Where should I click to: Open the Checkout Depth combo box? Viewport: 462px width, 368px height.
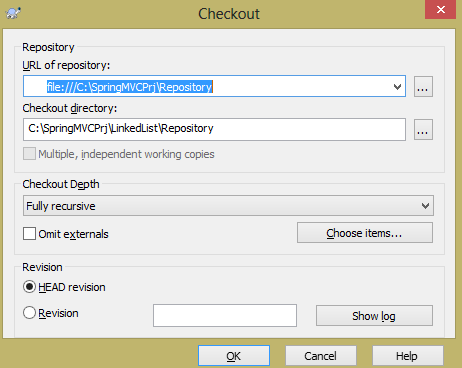[228, 206]
